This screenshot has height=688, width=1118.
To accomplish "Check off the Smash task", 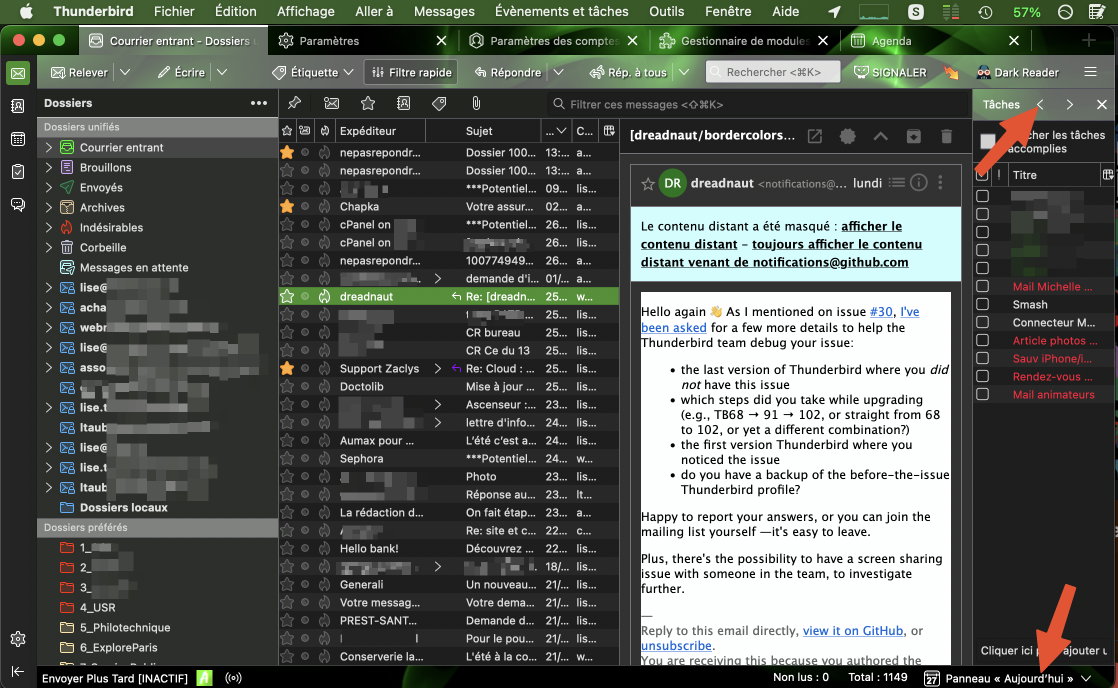I will (x=982, y=305).
